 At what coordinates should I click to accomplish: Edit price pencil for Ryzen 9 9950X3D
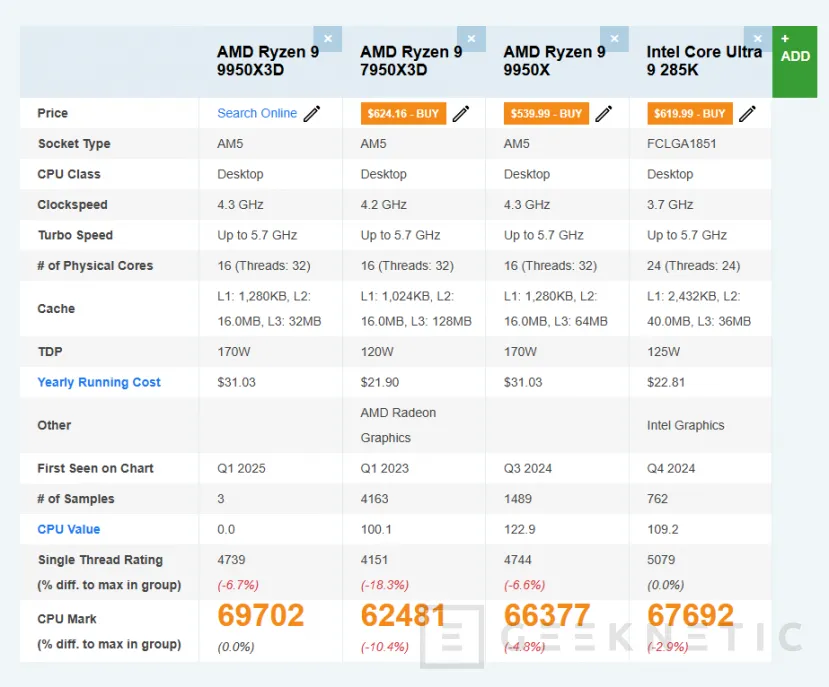click(x=312, y=113)
